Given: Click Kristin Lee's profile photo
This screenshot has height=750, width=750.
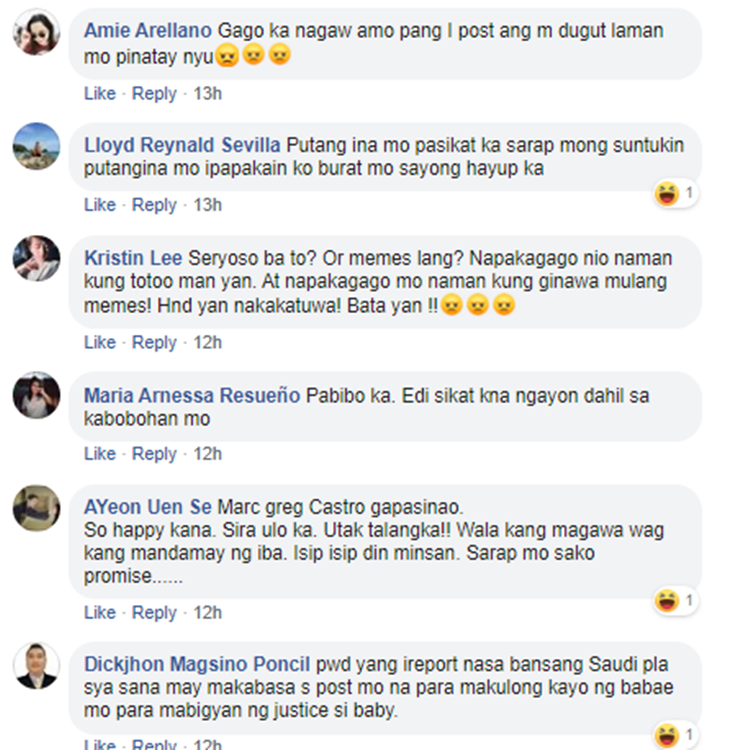Looking at the screenshot, I should tap(36, 259).
